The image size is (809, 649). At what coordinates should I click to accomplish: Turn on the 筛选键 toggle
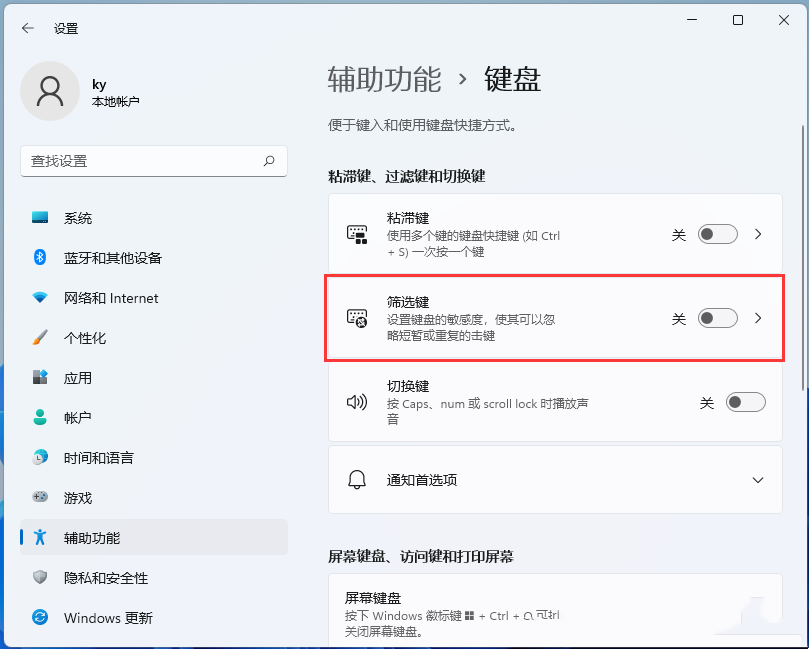(717, 317)
